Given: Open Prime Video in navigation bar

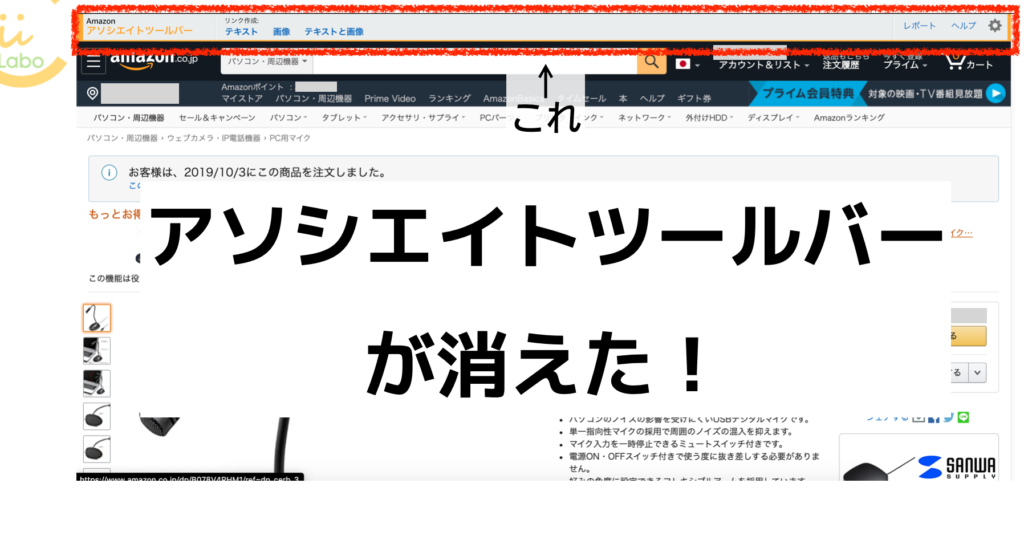Looking at the screenshot, I should [390, 99].
